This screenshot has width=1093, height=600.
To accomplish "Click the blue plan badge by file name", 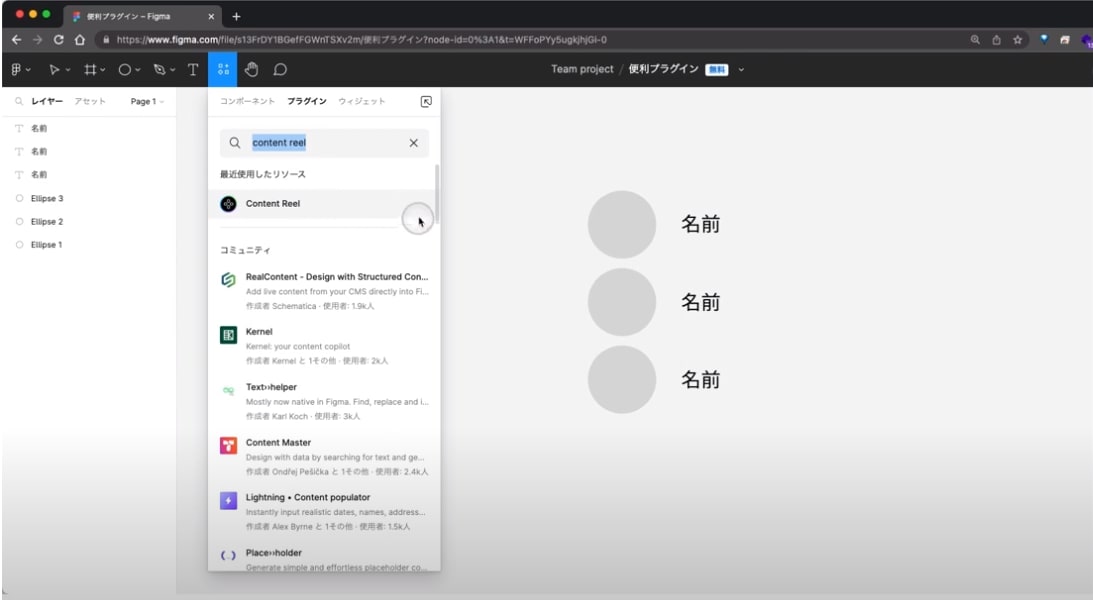I will (x=717, y=70).
